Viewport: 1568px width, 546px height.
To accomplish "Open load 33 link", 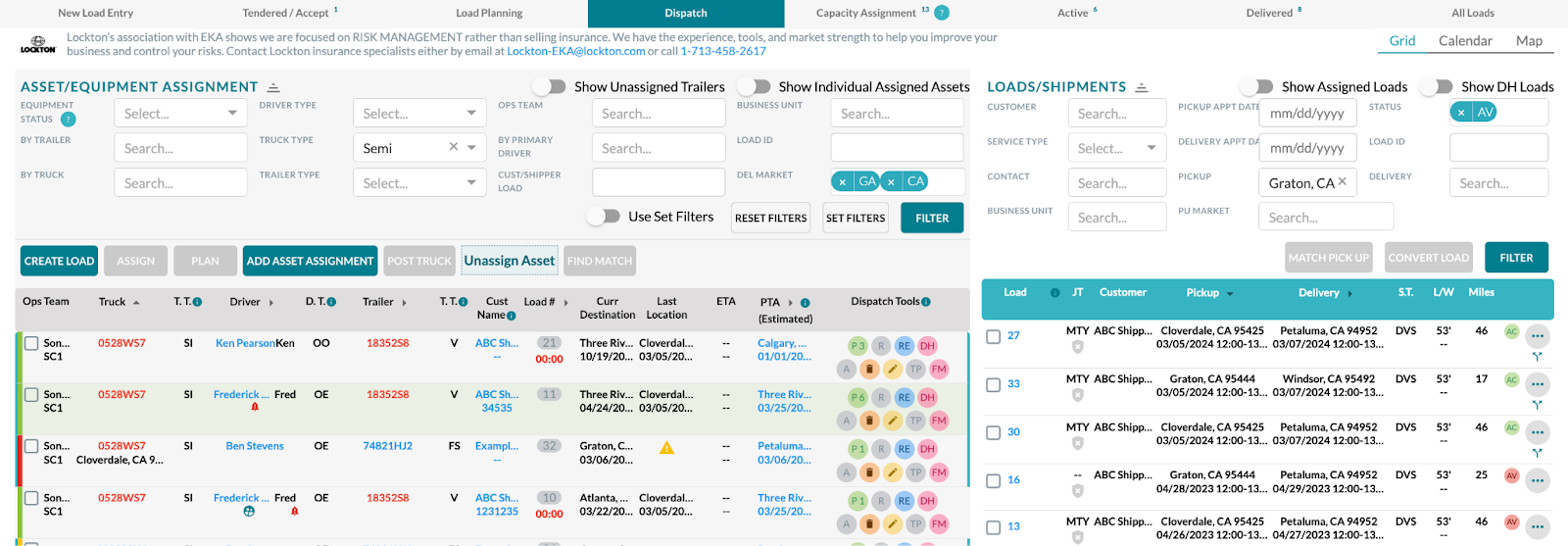I will 1013,383.
